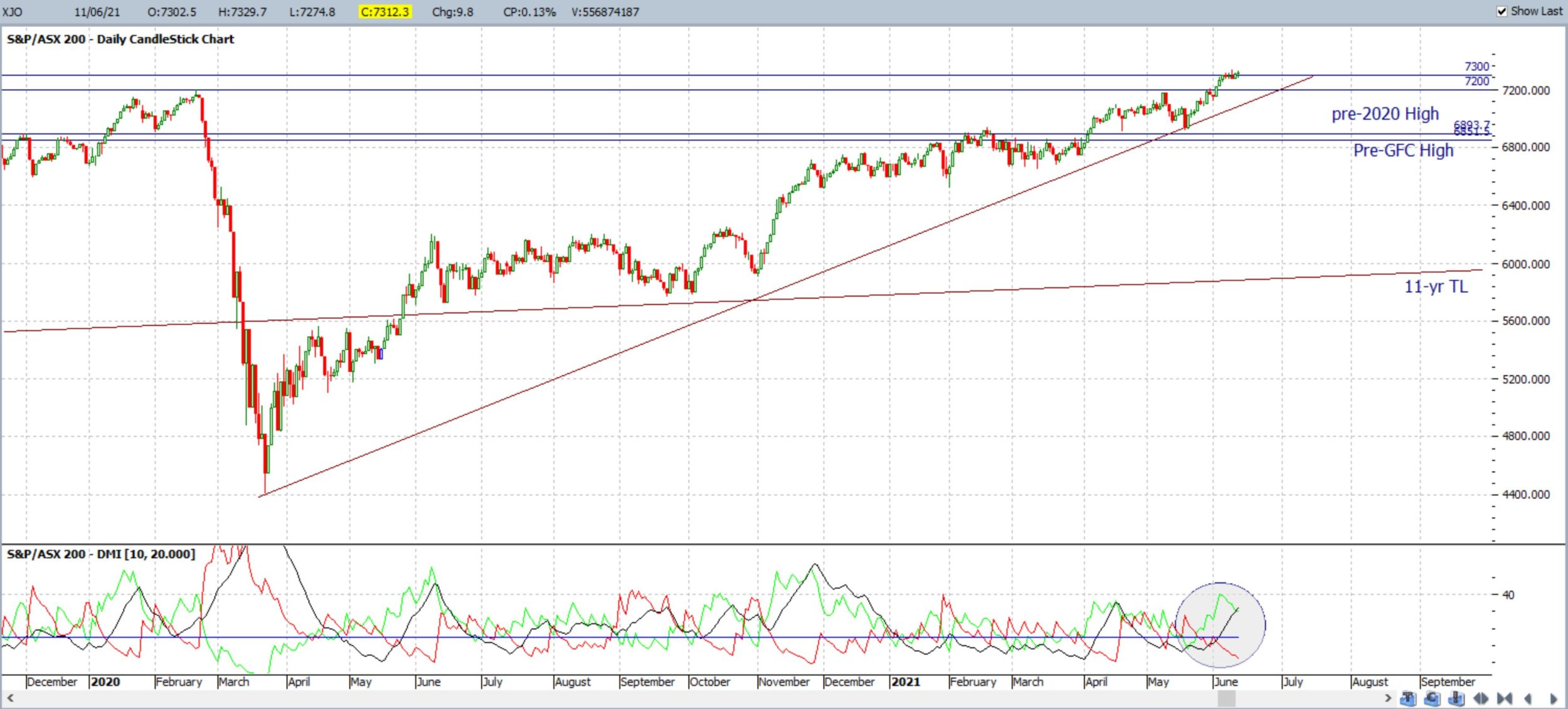The image size is (1568, 709).
Task: Click the open value O:7302.5
Action: pos(172,12)
